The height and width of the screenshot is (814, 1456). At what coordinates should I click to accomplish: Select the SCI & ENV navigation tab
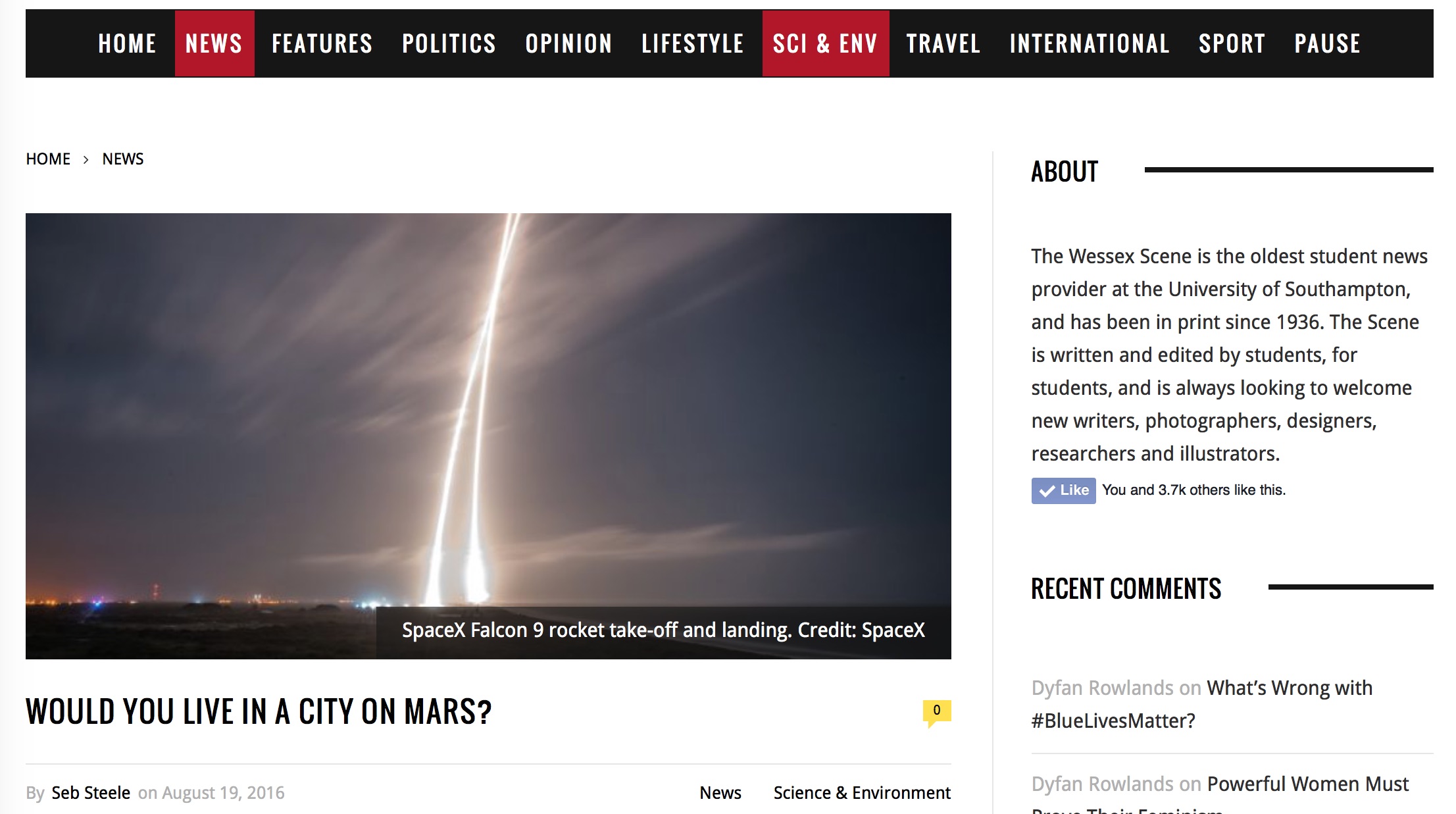point(826,43)
